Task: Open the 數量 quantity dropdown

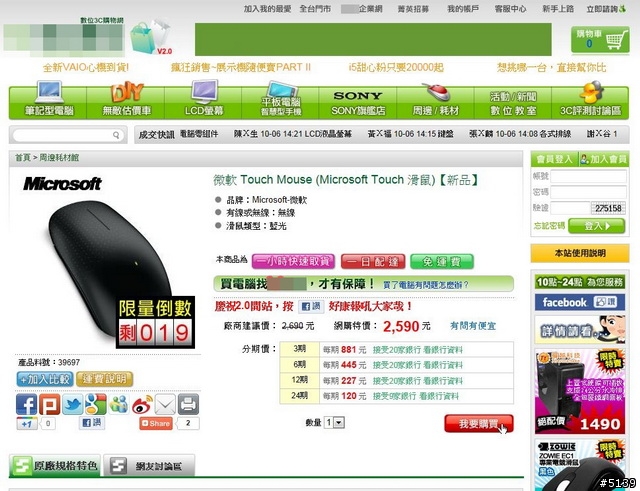Action: pyautogui.click(x=334, y=422)
